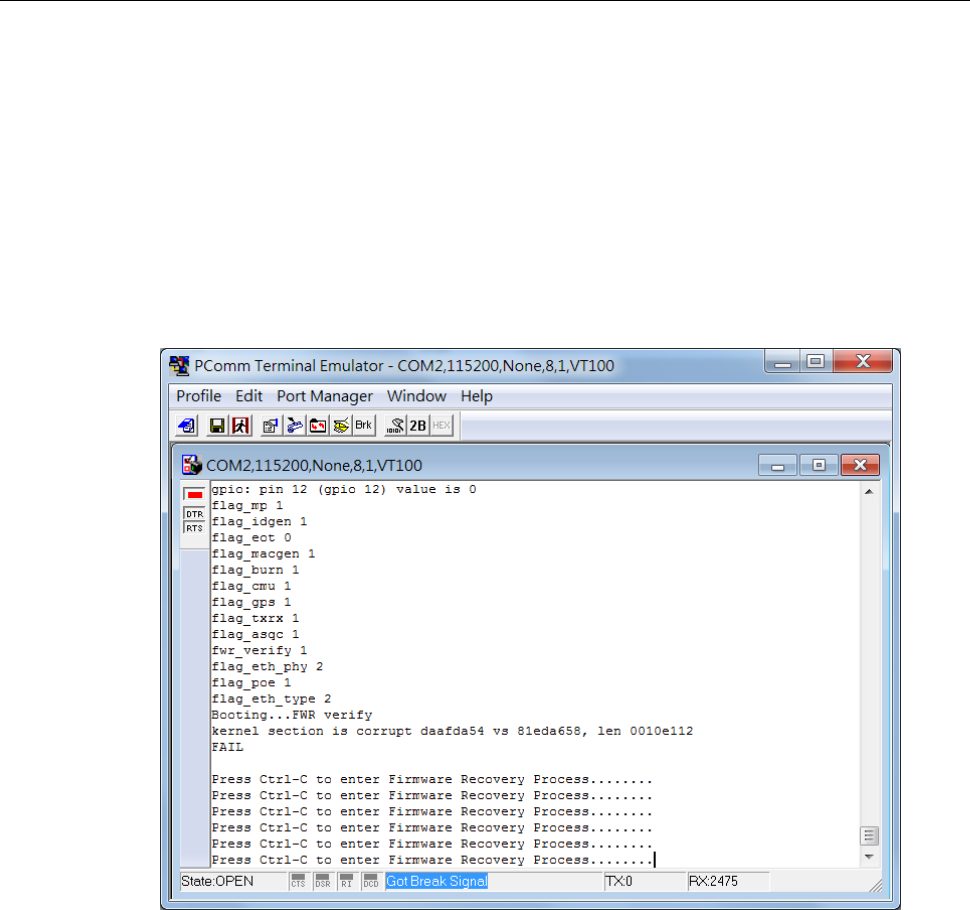Click the terminal scrollbar thumb

869,836
